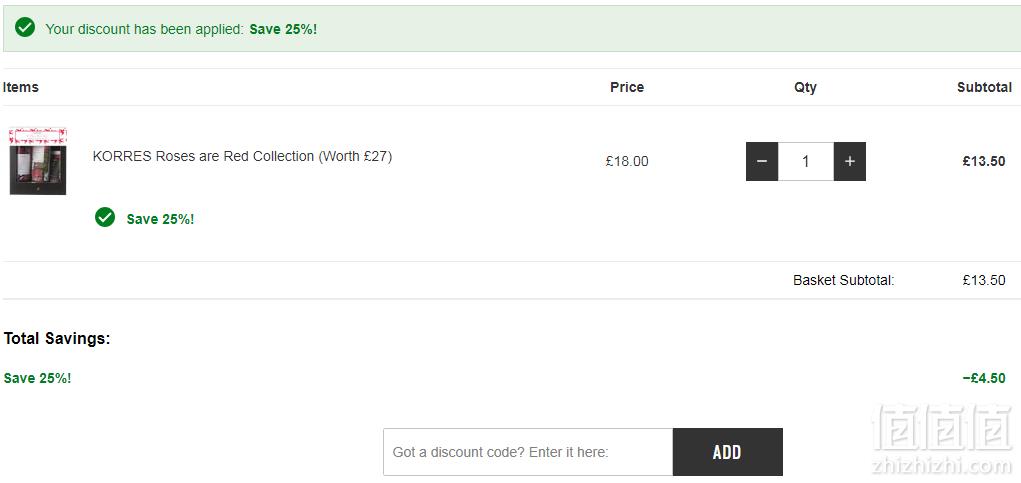Click the Items column header

tap(20, 87)
